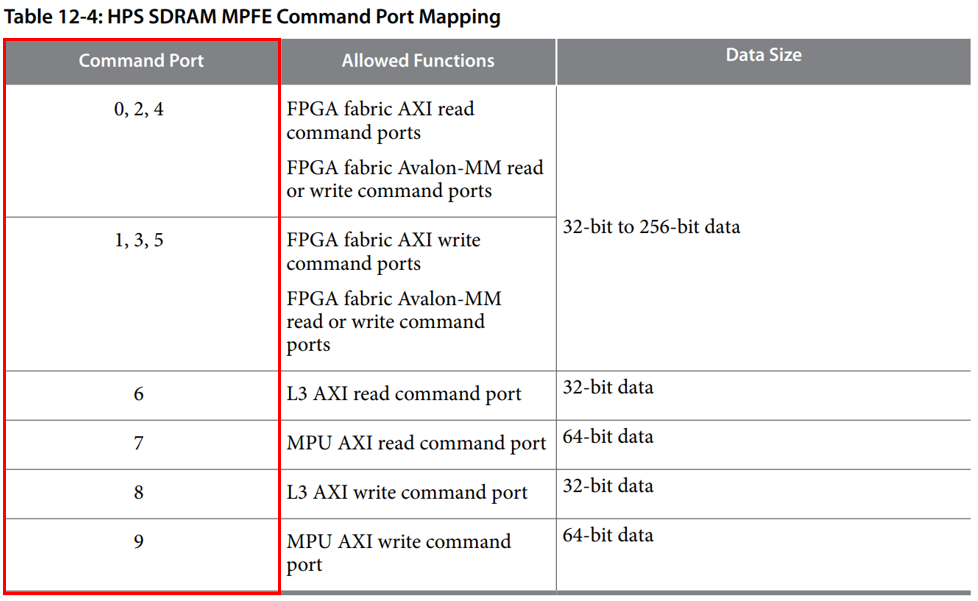Click 'FPGA fabric AXI write command ports' text
This screenshot has height=601, width=978.
point(383,252)
